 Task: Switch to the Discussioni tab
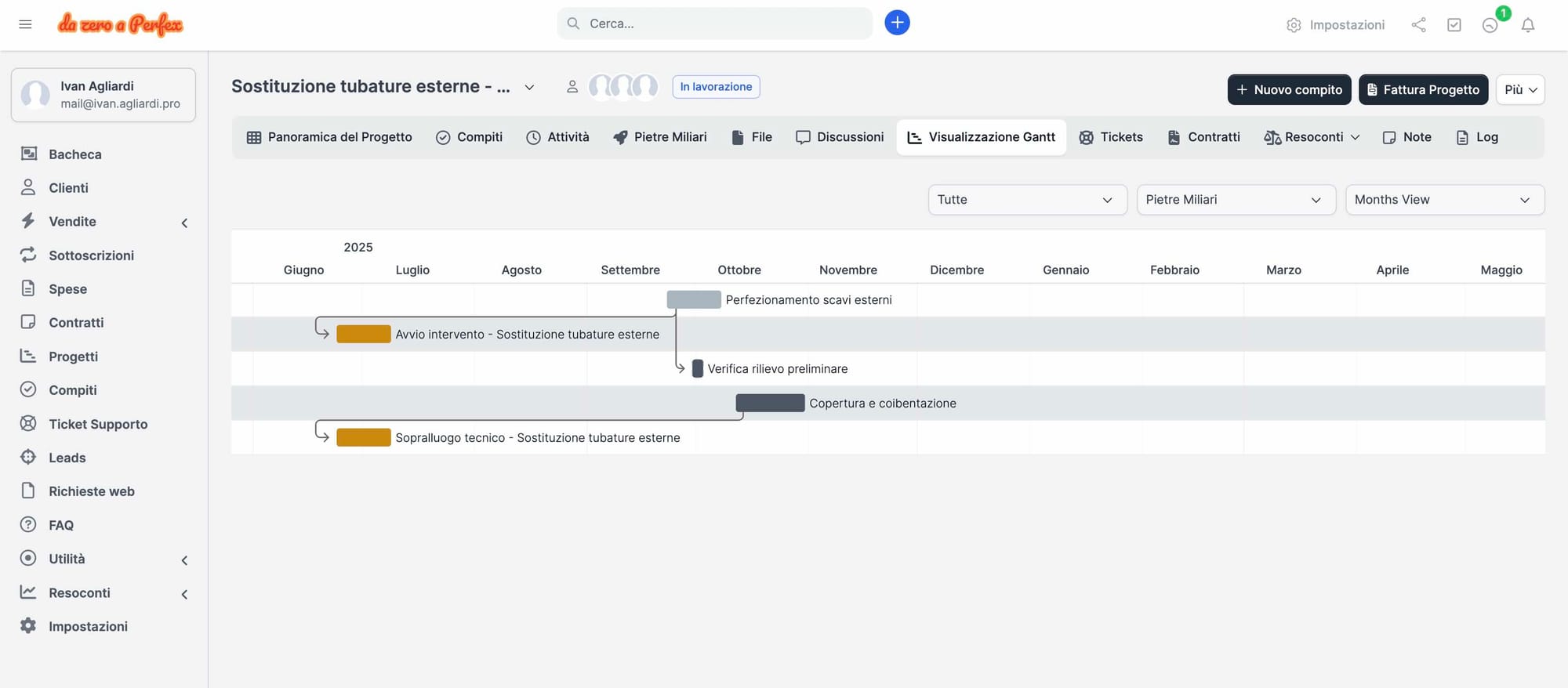tap(840, 137)
